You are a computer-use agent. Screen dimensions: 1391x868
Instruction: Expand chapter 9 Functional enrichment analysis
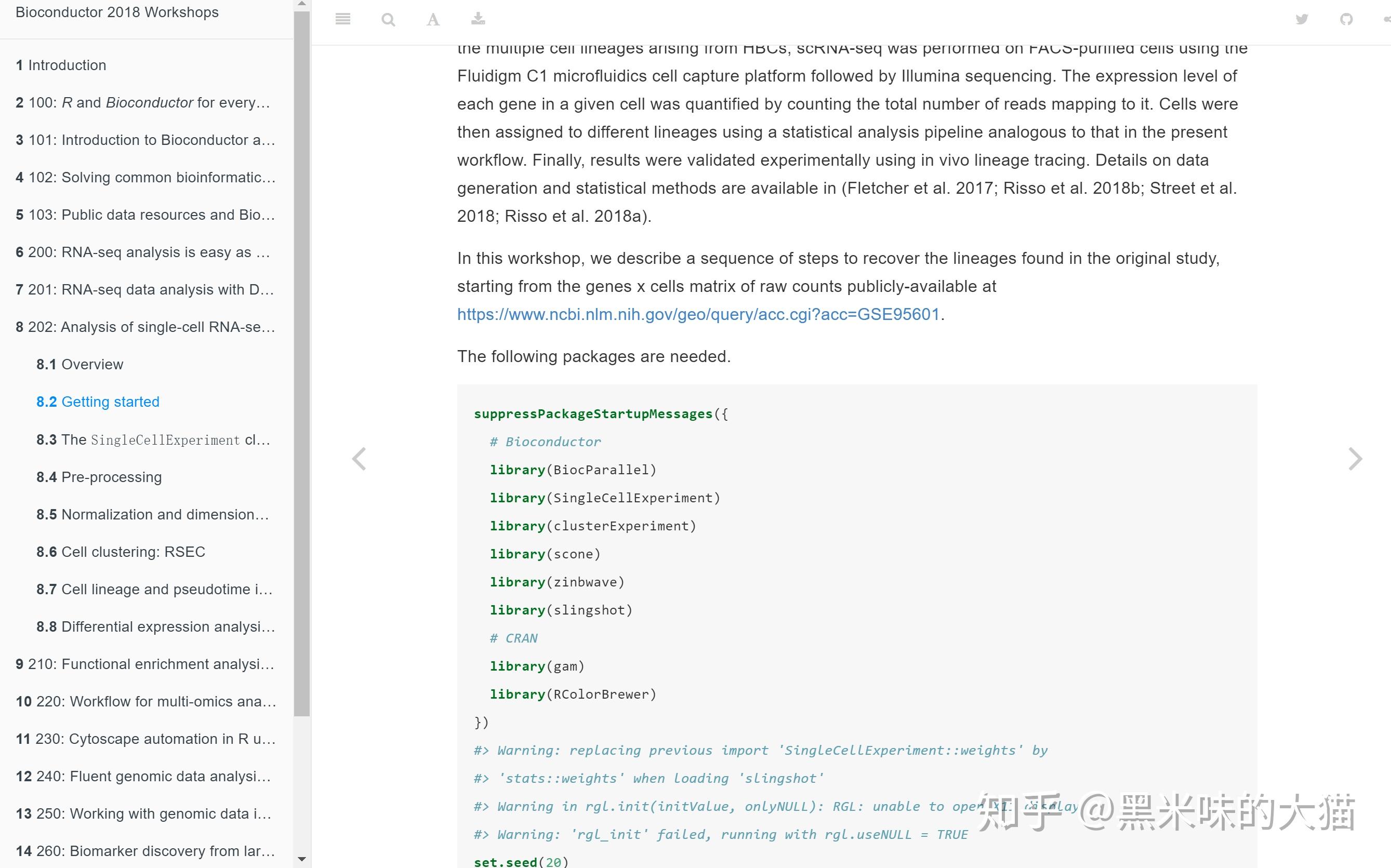144,664
